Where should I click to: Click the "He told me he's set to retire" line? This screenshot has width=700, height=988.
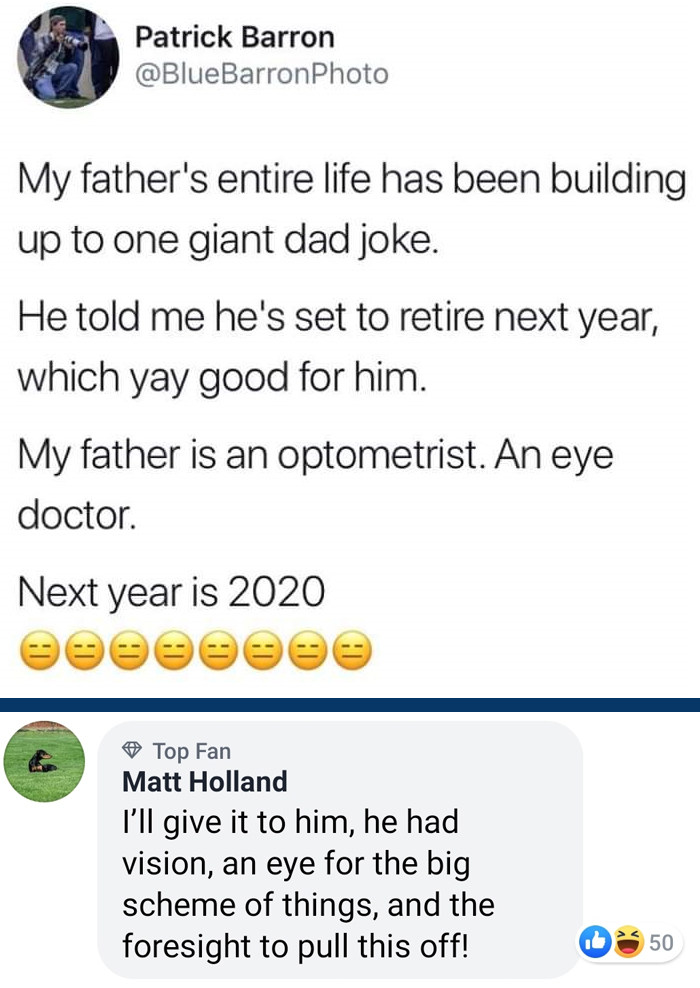click(336, 321)
